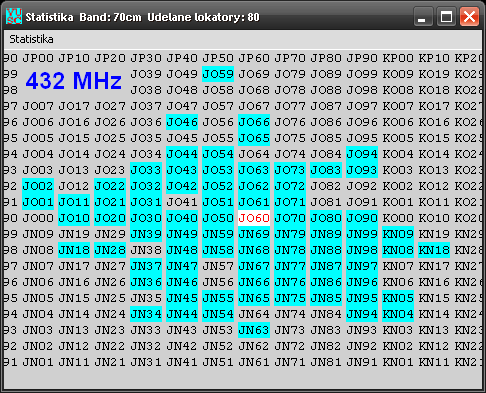
Task: Click the JN01 locator in bottom row
Action: [38, 362]
